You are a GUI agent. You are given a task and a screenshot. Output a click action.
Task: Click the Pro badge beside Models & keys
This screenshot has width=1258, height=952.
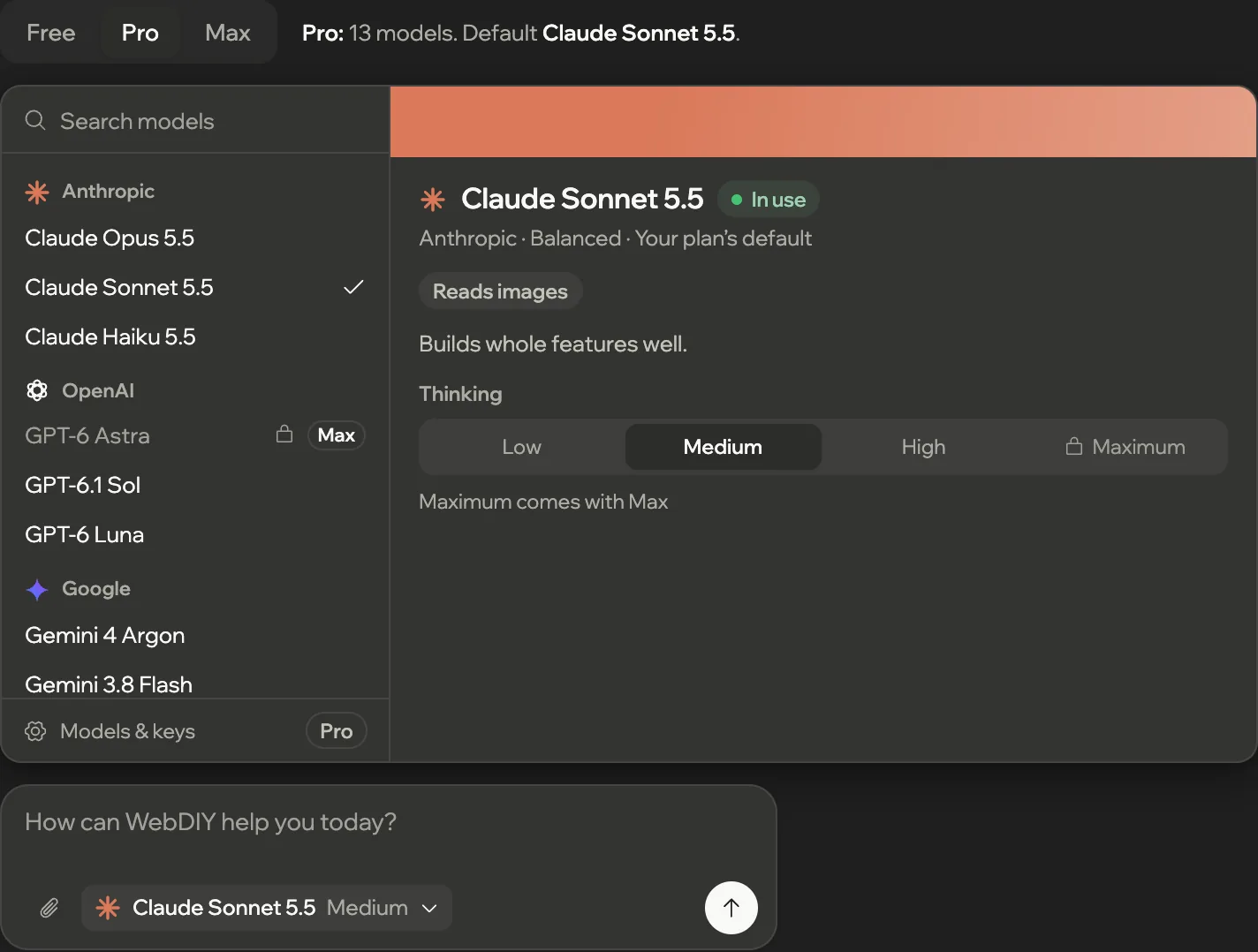(x=337, y=731)
